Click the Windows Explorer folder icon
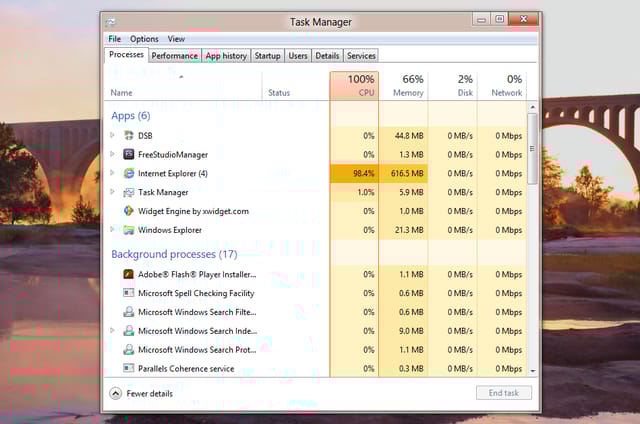The height and width of the screenshot is (424, 640). point(129,230)
